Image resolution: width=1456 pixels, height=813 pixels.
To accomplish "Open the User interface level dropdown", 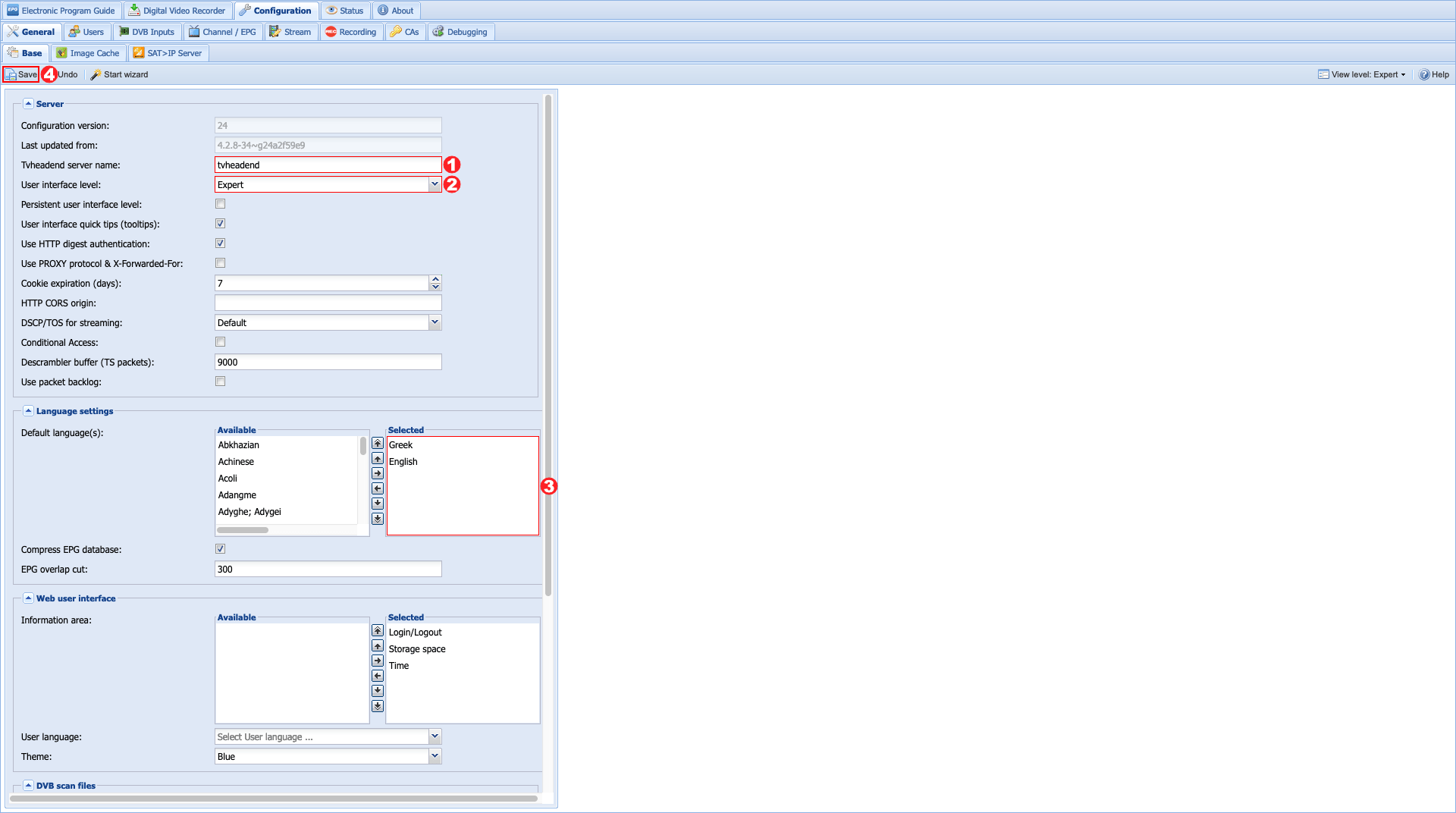I will 435,184.
